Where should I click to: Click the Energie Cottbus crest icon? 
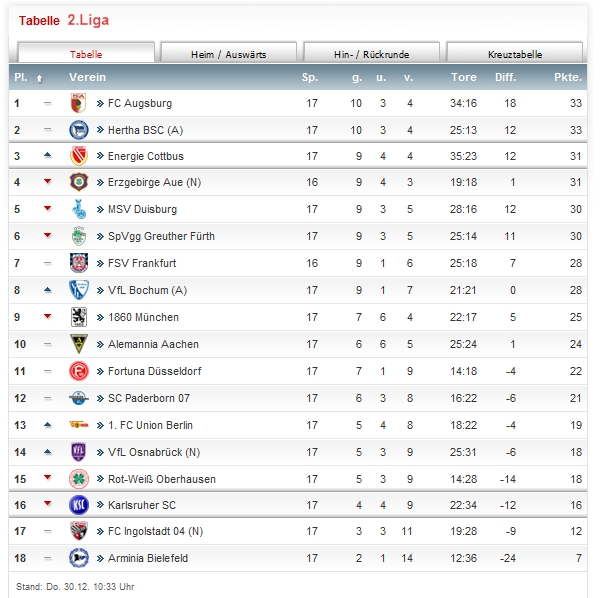(x=78, y=156)
